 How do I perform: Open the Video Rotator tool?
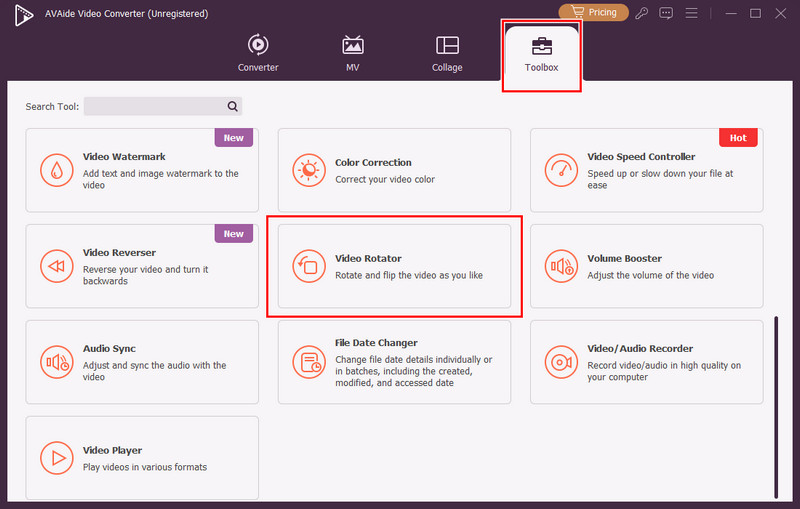394,266
